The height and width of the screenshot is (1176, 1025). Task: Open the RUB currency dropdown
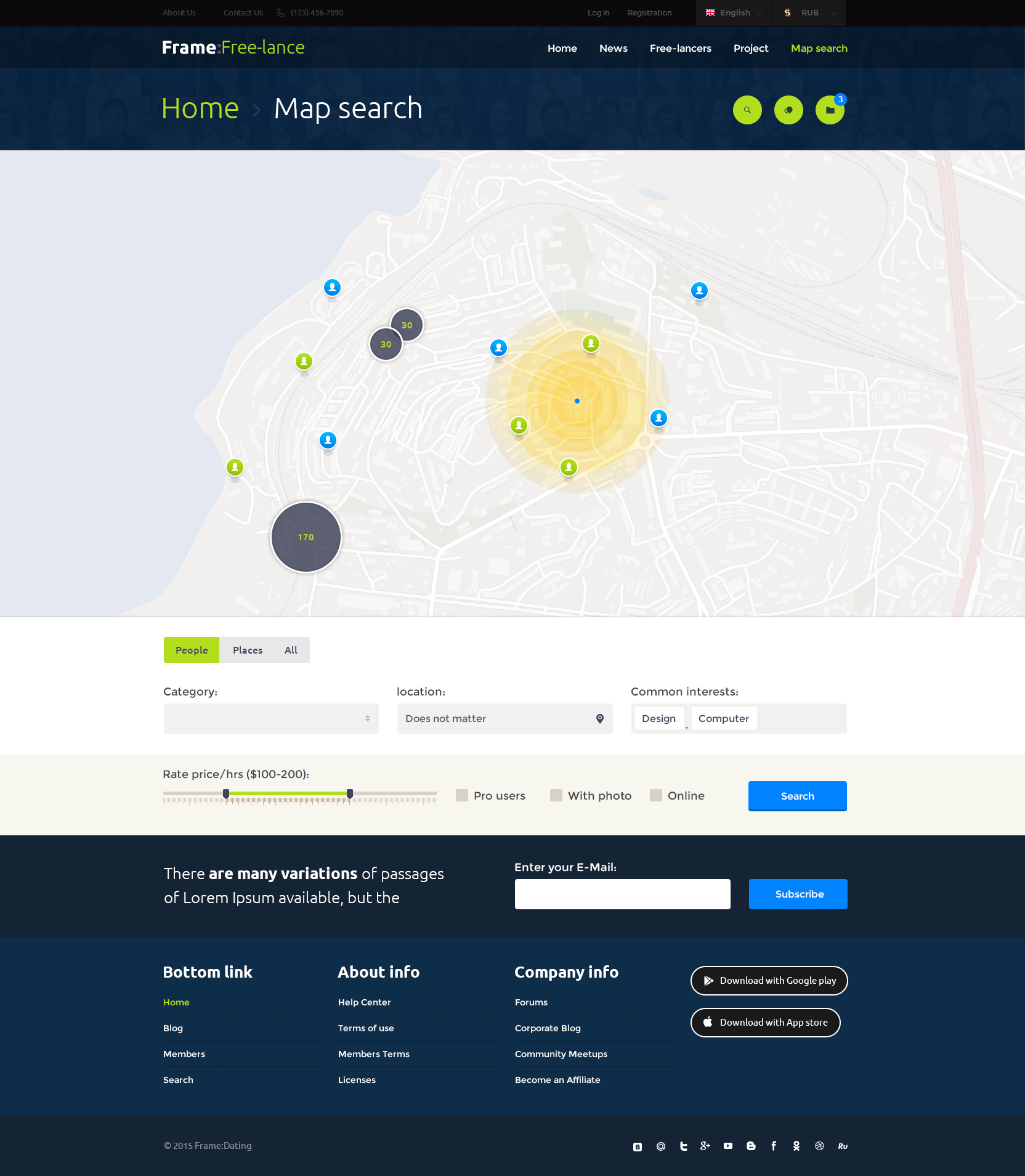pos(809,13)
